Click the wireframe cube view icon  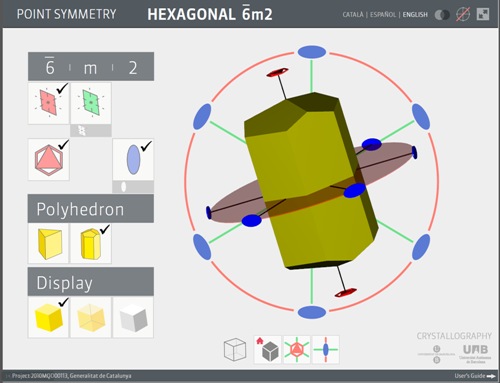point(235,349)
